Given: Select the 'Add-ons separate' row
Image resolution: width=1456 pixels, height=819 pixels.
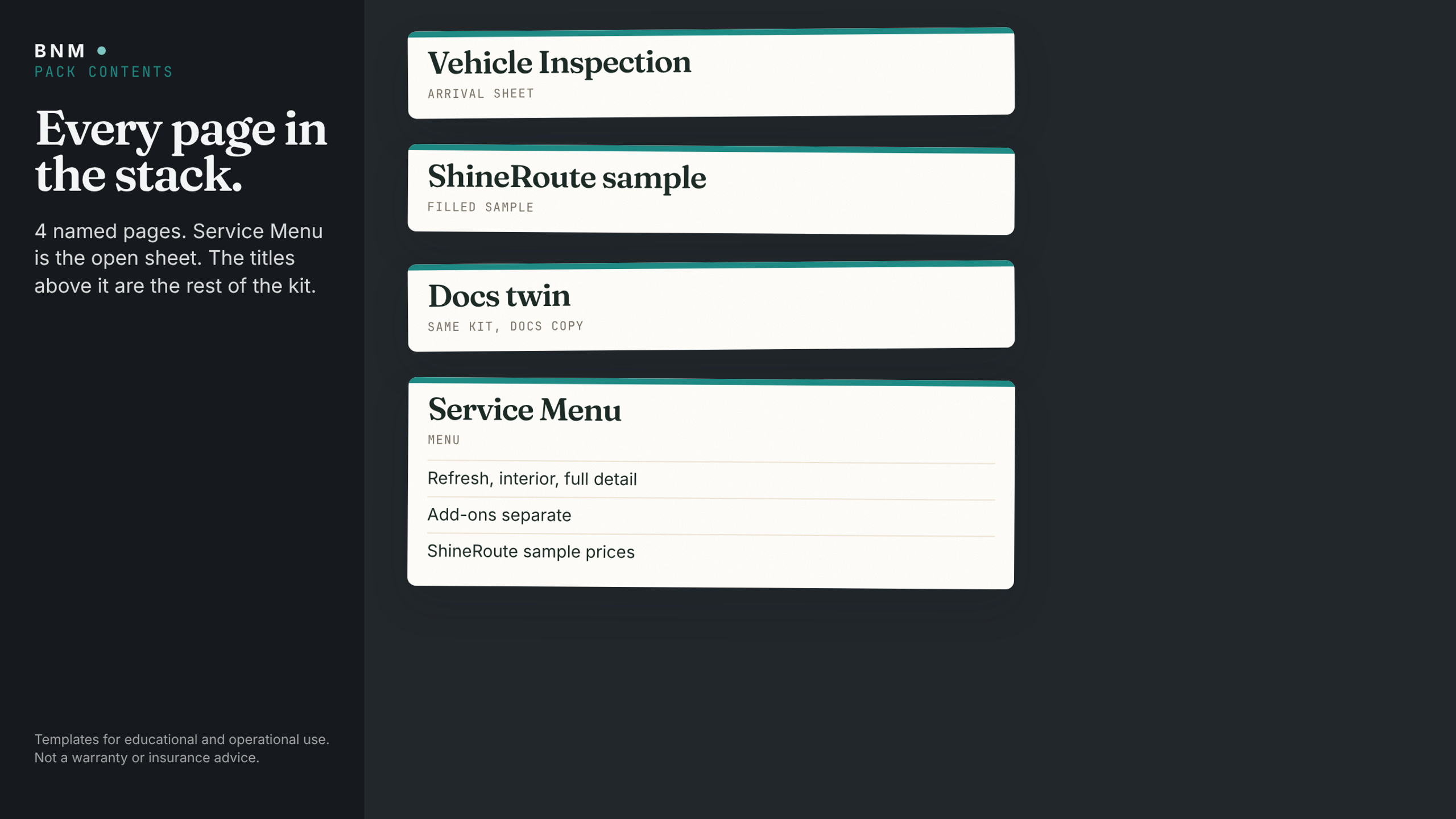Looking at the screenshot, I should point(711,516).
